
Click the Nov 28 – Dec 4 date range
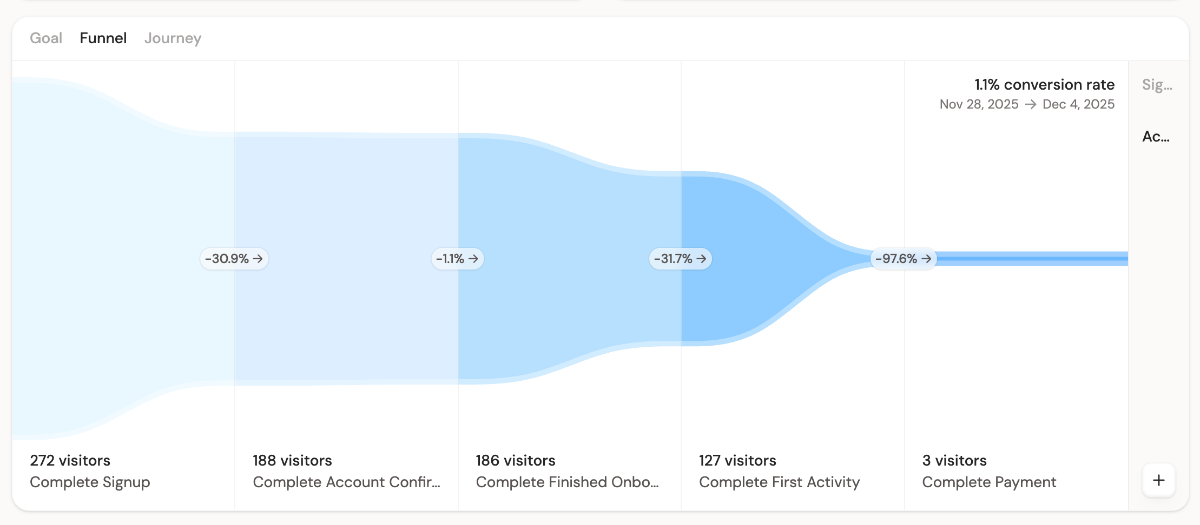[1027, 104]
